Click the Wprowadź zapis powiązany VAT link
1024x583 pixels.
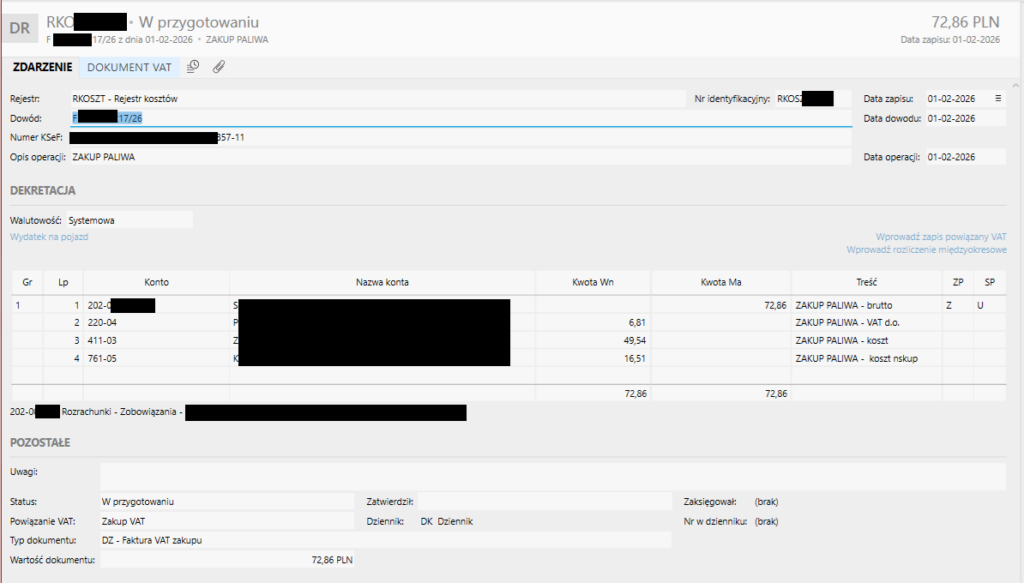(x=941, y=237)
